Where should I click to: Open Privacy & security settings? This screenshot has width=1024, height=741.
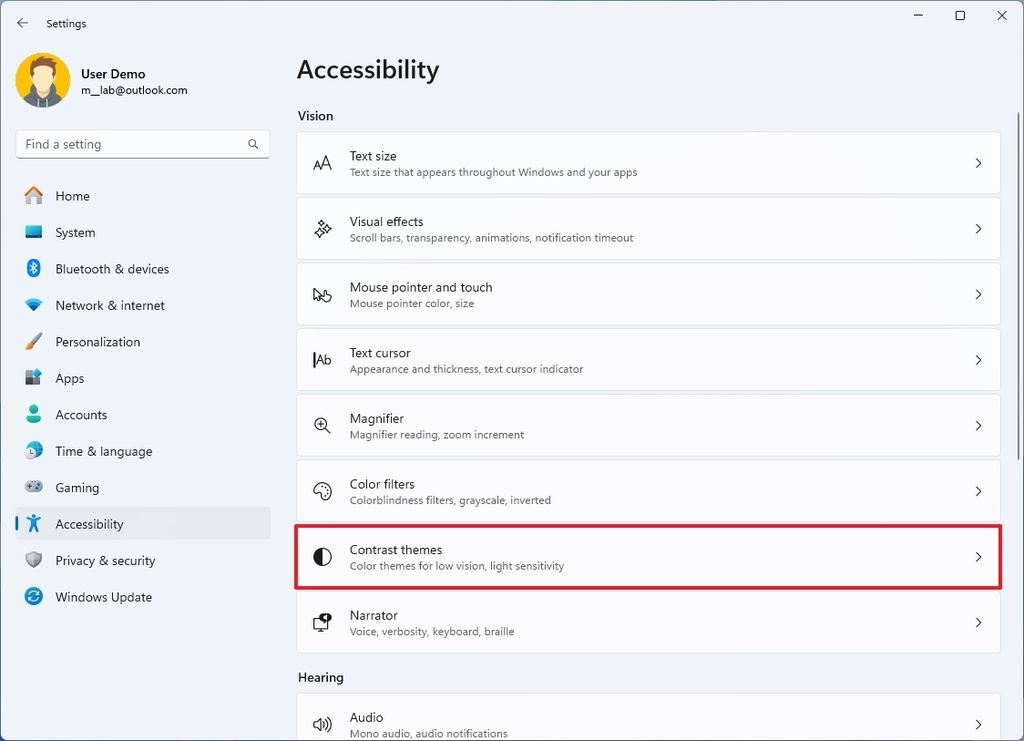(x=105, y=561)
